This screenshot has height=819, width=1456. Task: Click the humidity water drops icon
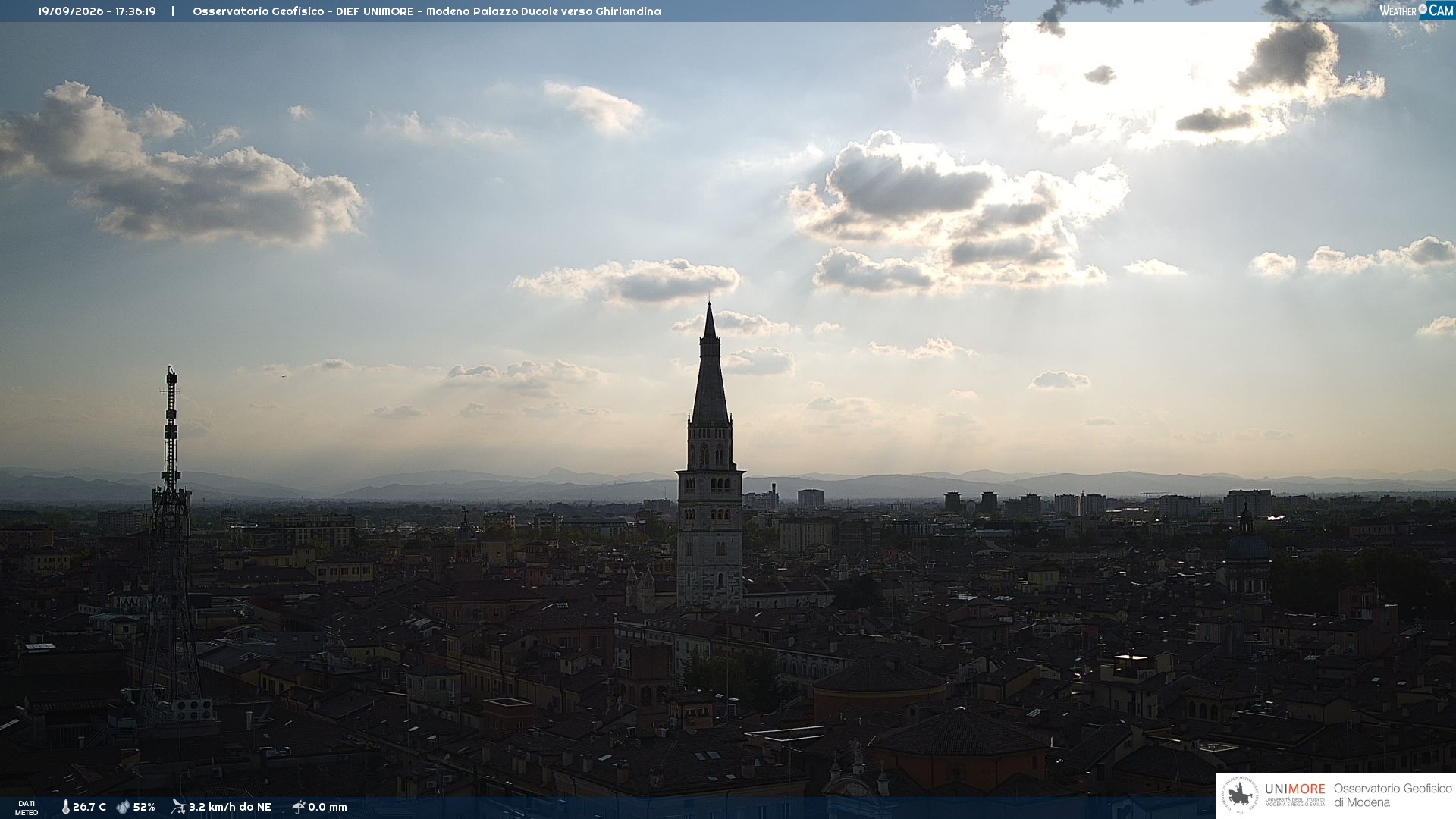123,808
